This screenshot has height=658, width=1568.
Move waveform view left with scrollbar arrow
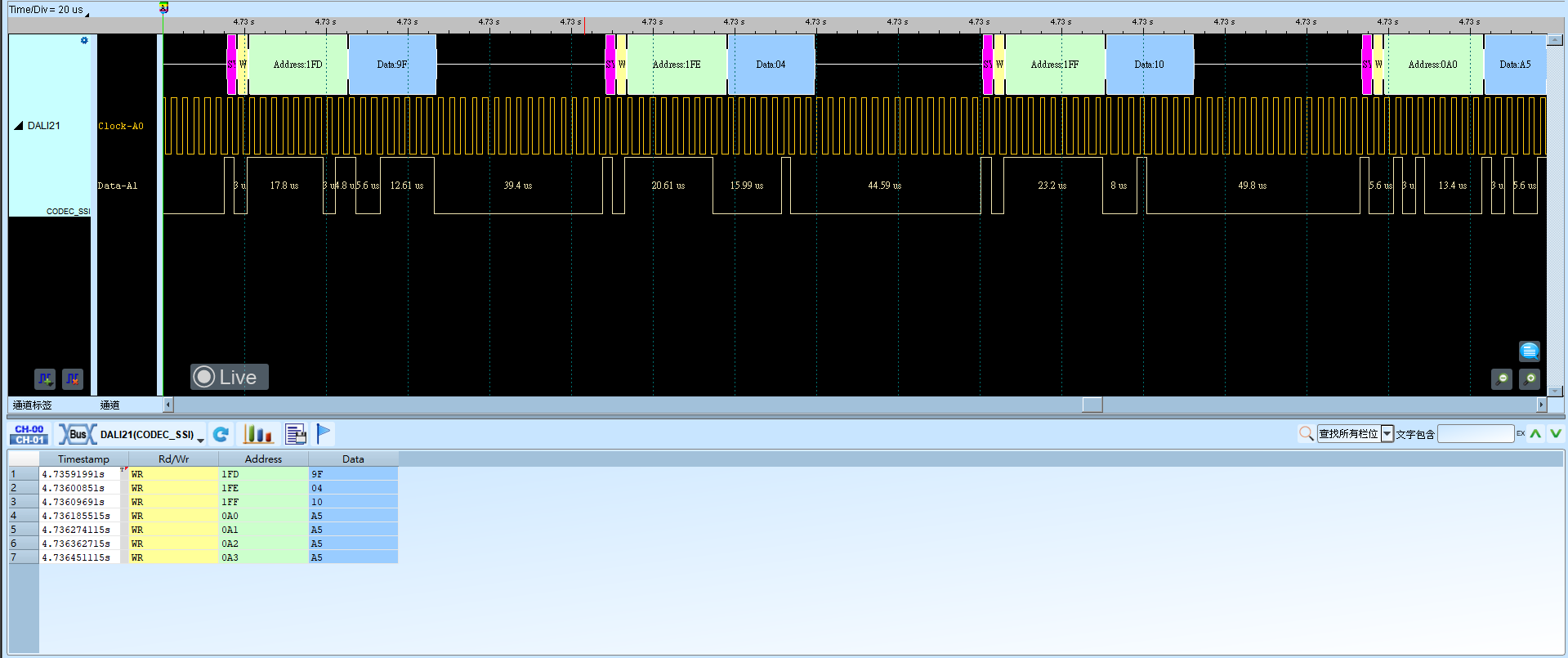pos(168,405)
